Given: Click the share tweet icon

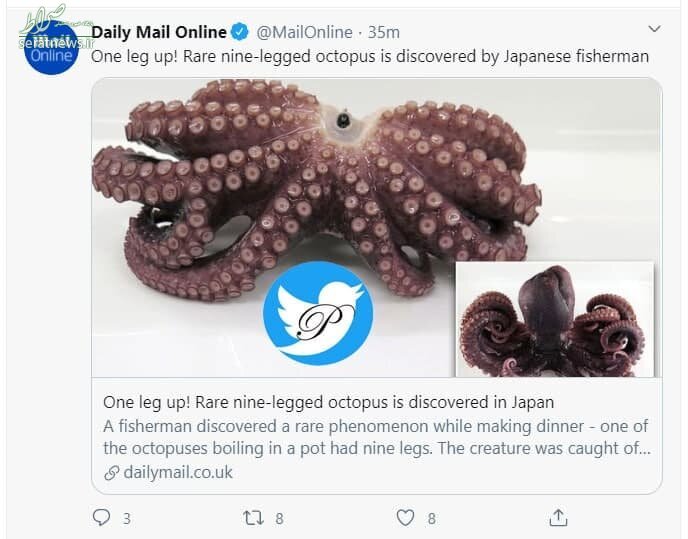Looking at the screenshot, I should 559,517.
